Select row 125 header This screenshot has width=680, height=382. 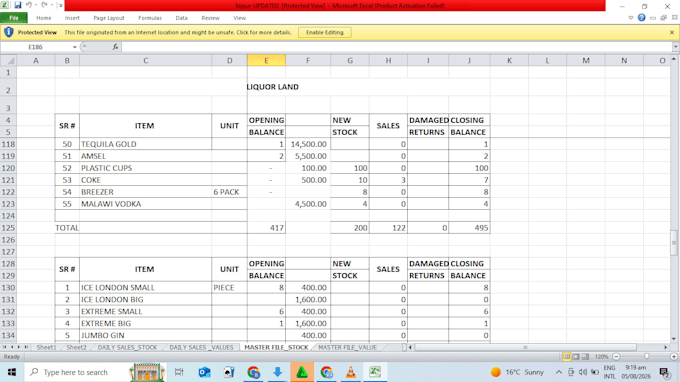tap(8, 228)
